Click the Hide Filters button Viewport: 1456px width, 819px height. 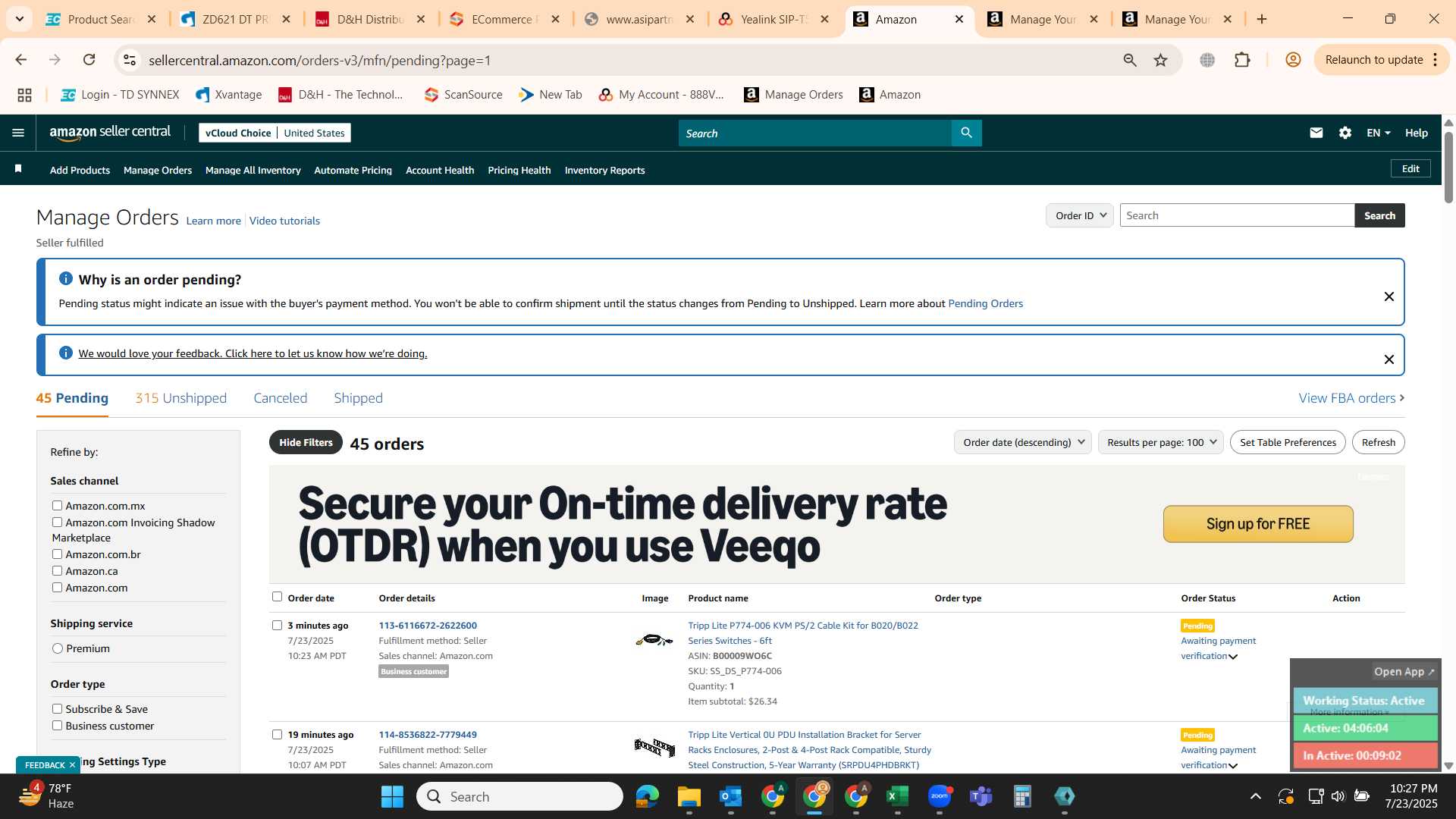coord(306,442)
